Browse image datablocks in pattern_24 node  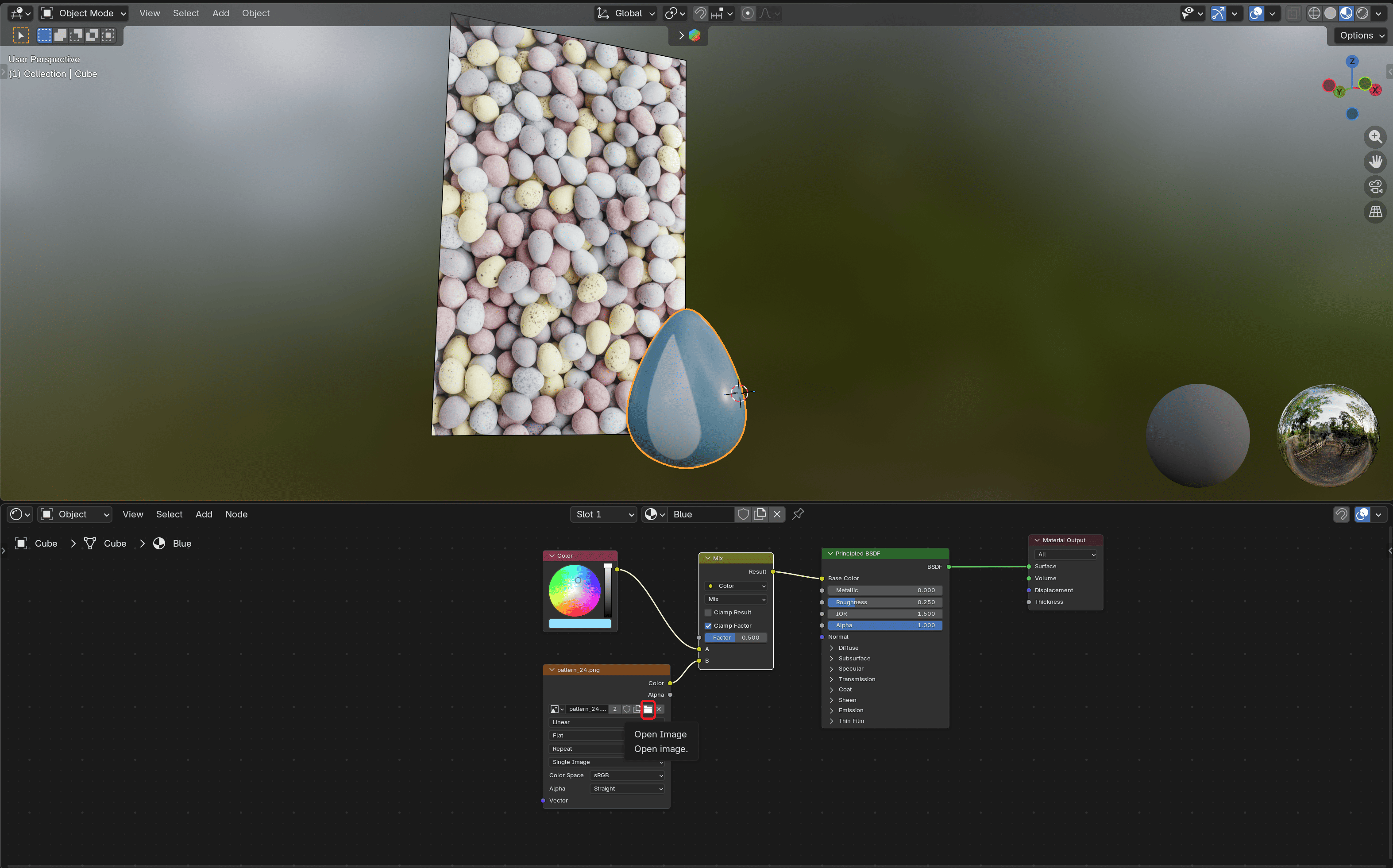(557, 709)
